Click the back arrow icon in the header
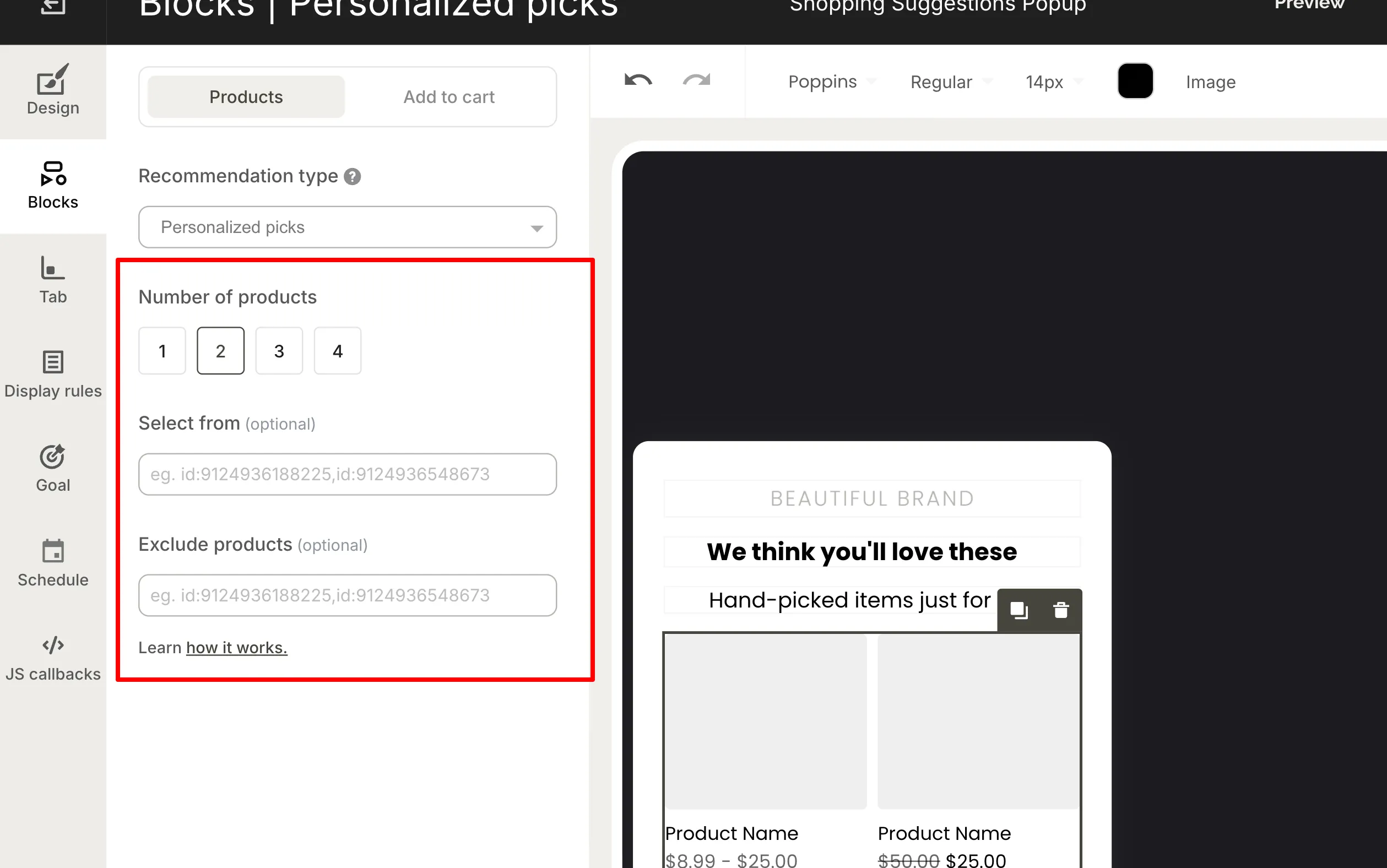The width and height of the screenshot is (1387, 868). pyautogui.click(x=53, y=7)
